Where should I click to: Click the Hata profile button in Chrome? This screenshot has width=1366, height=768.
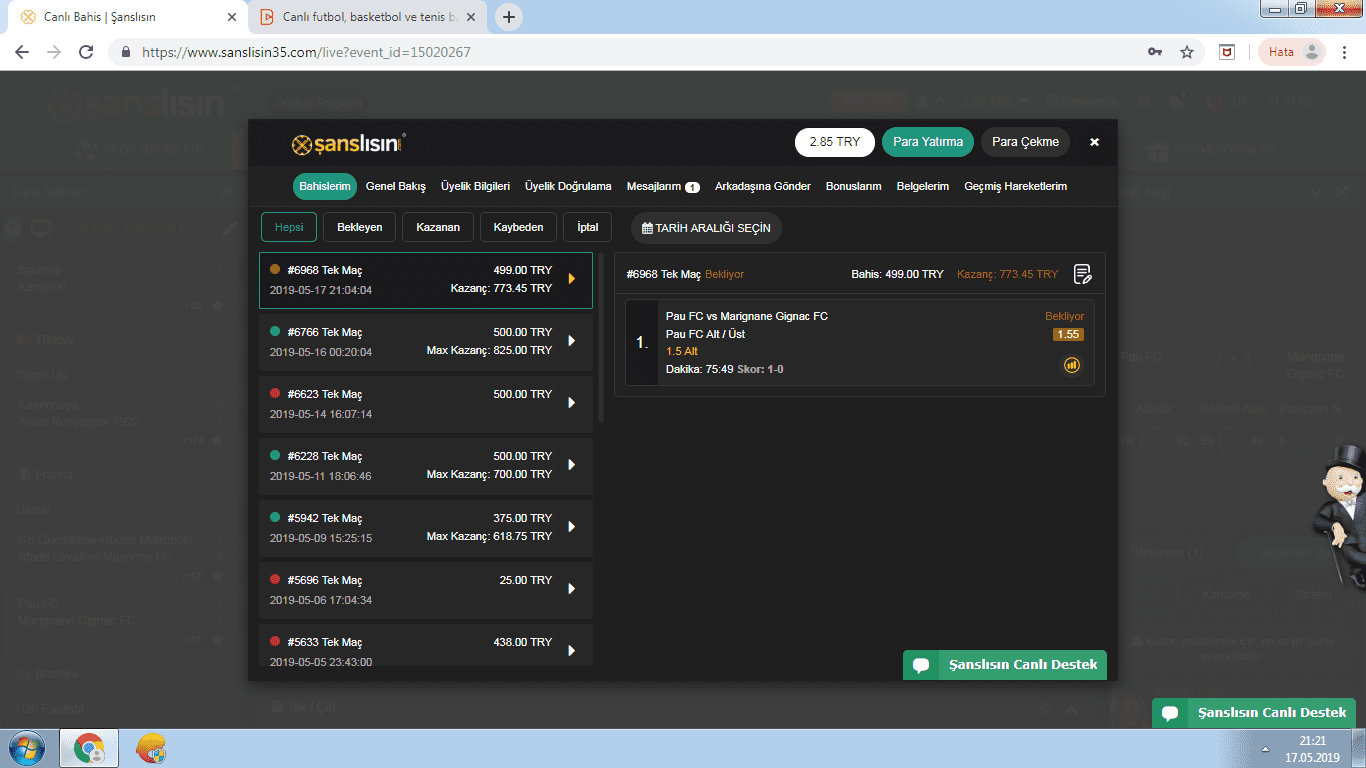point(1292,52)
